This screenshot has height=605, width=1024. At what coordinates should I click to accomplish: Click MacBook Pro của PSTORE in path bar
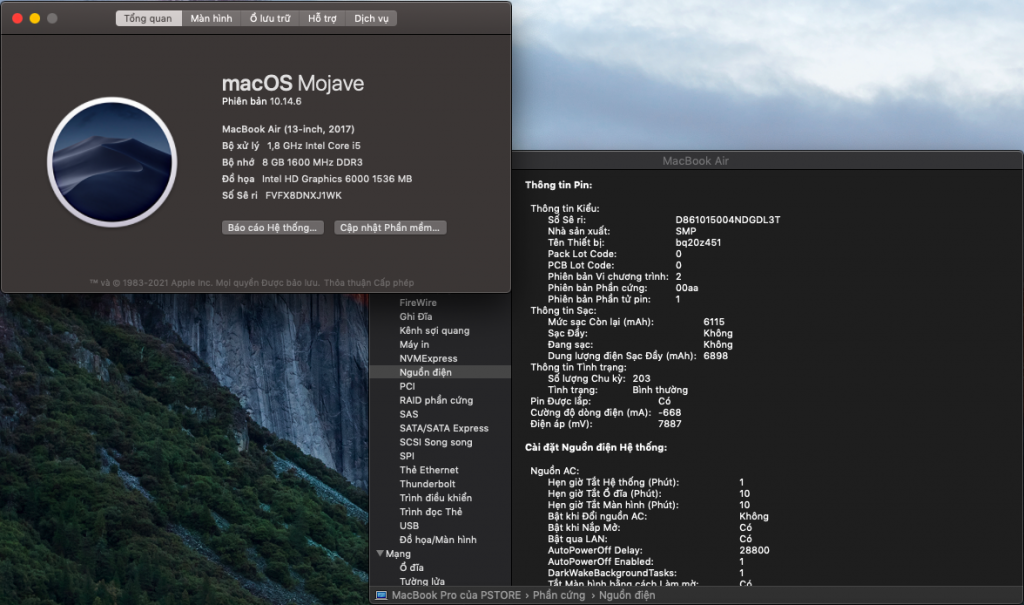(x=456, y=595)
